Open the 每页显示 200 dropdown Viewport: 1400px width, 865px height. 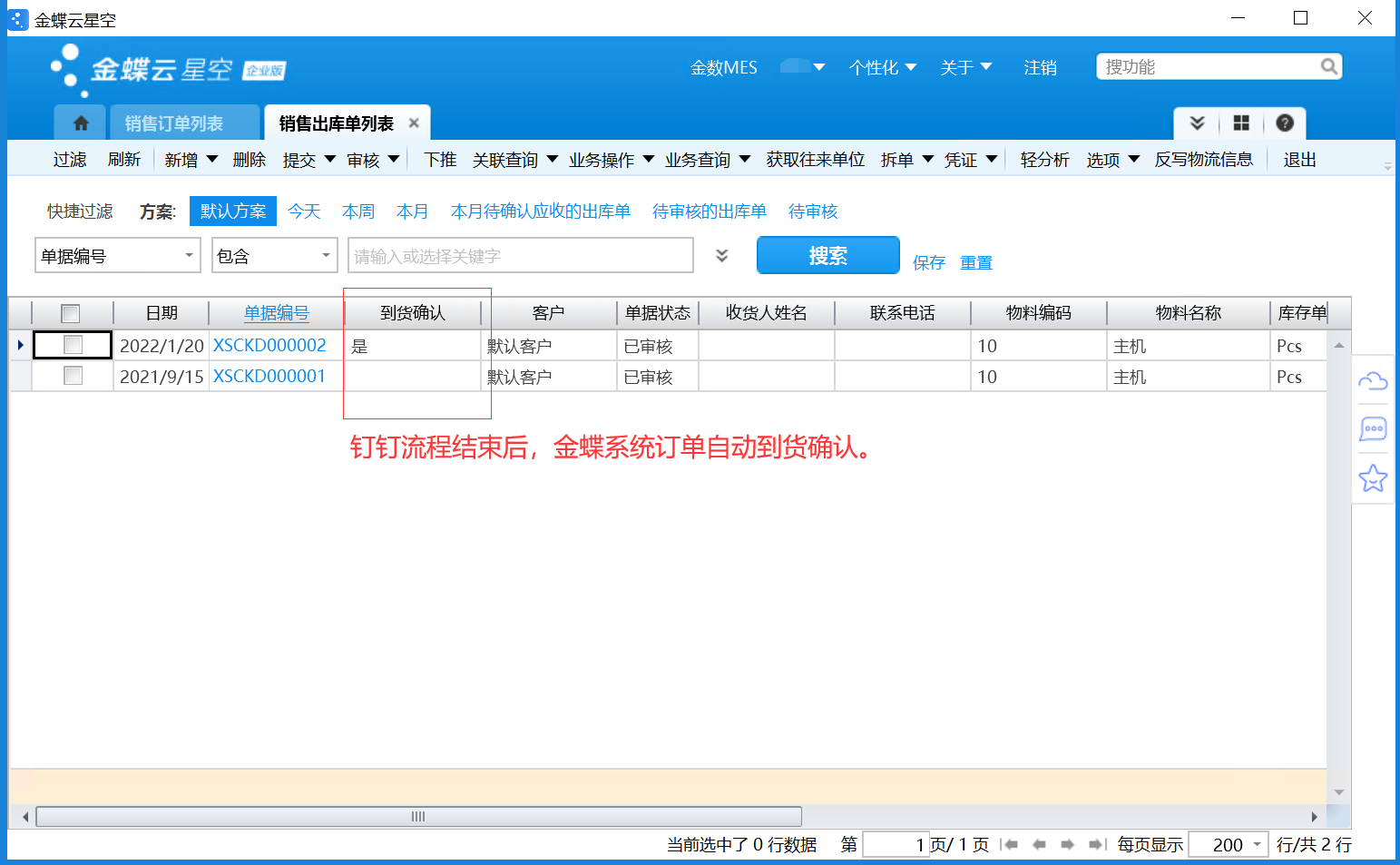pyautogui.click(x=1257, y=844)
